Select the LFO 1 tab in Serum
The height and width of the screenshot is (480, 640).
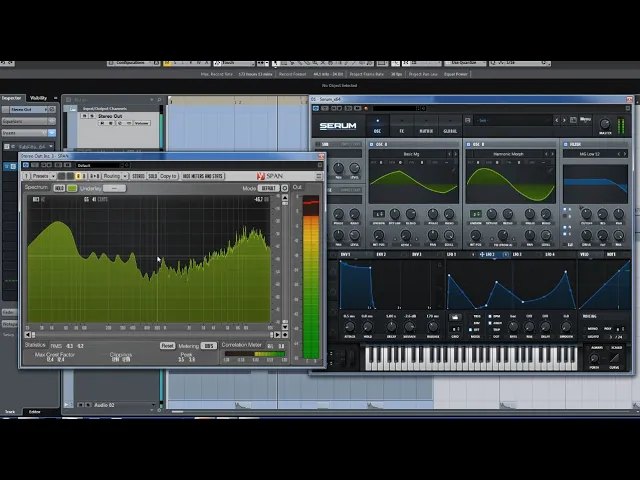(451, 254)
